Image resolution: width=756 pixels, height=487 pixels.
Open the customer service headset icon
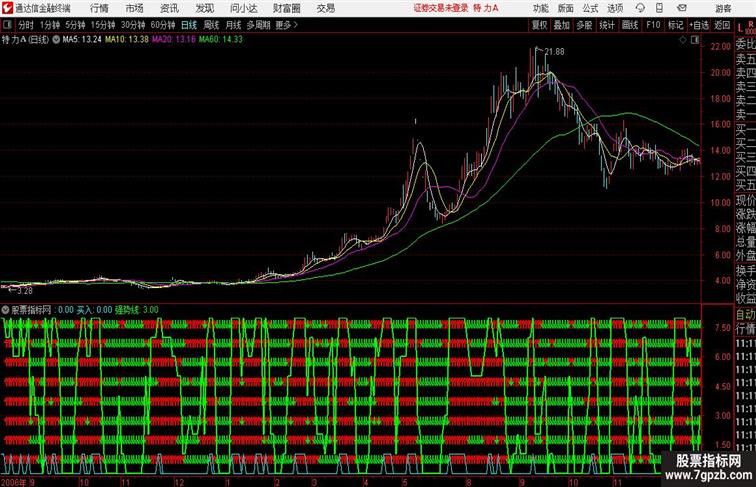pos(640,8)
